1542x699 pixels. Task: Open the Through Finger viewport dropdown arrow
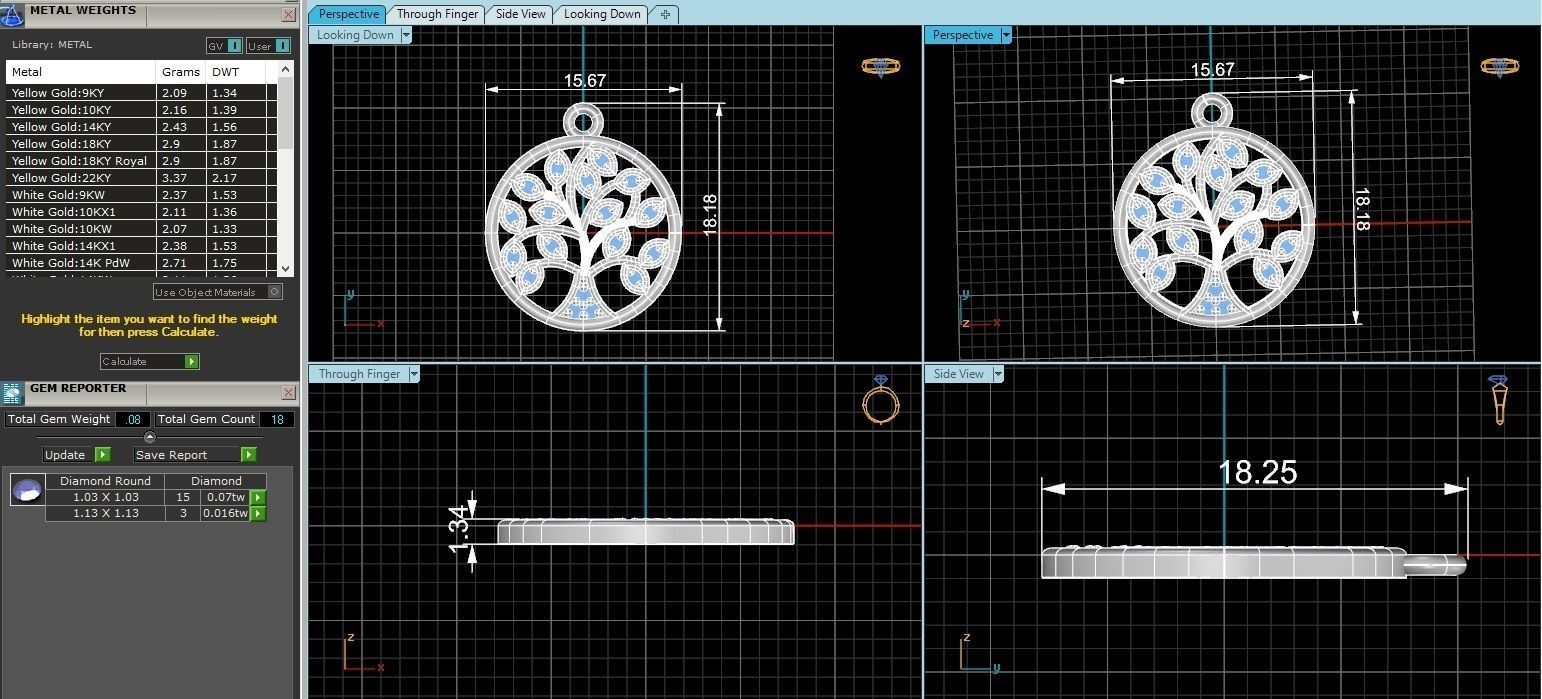click(x=413, y=374)
